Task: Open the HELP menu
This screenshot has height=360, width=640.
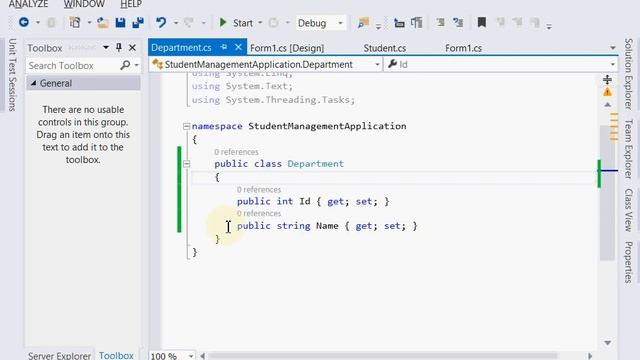Action: pos(131,4)
